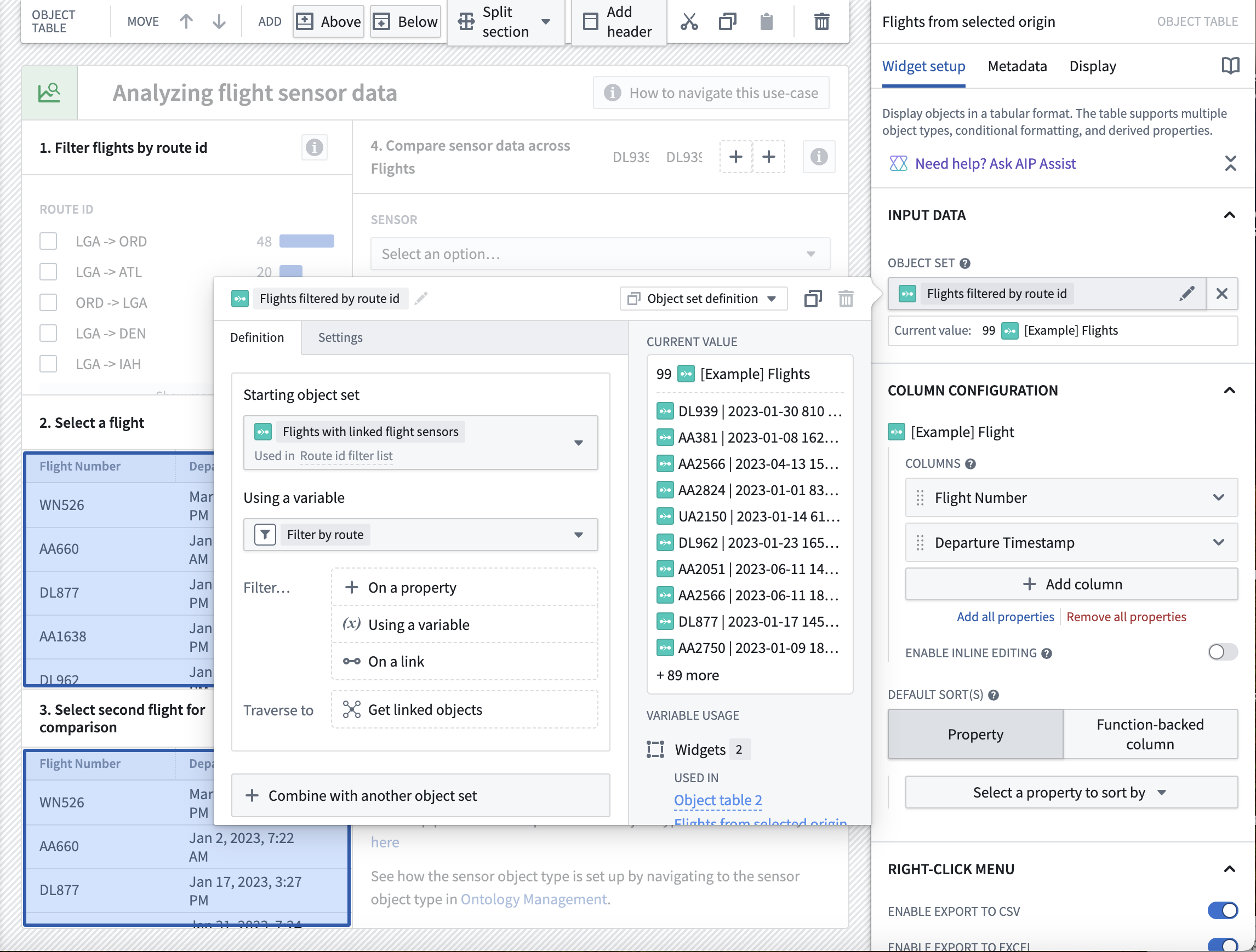Open the Starting object set dropdown
Screen dimensions: 1256x952
pyautogui.click(x=420, y=443)
